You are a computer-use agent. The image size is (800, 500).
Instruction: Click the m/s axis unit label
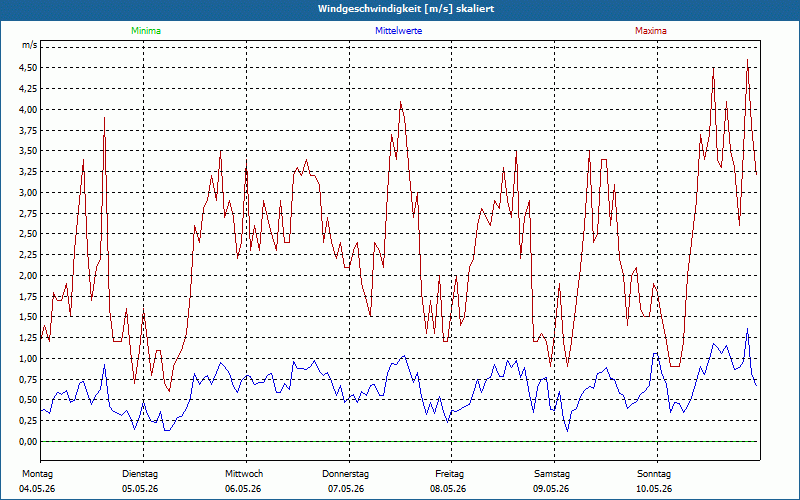29,45
